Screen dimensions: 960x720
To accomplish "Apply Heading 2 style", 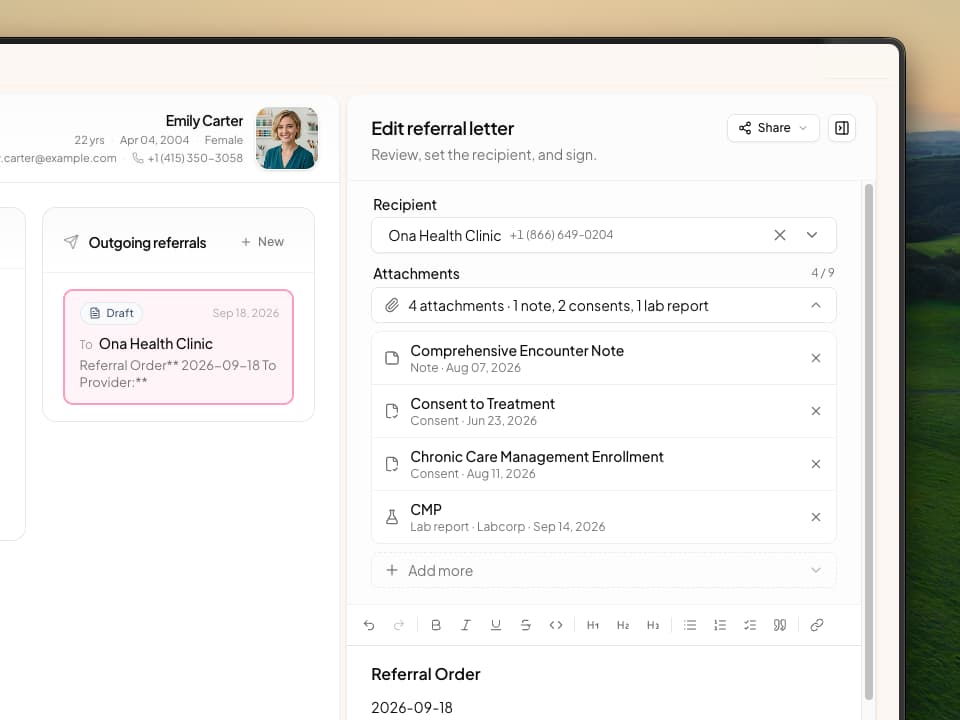I will pos(623,625).
